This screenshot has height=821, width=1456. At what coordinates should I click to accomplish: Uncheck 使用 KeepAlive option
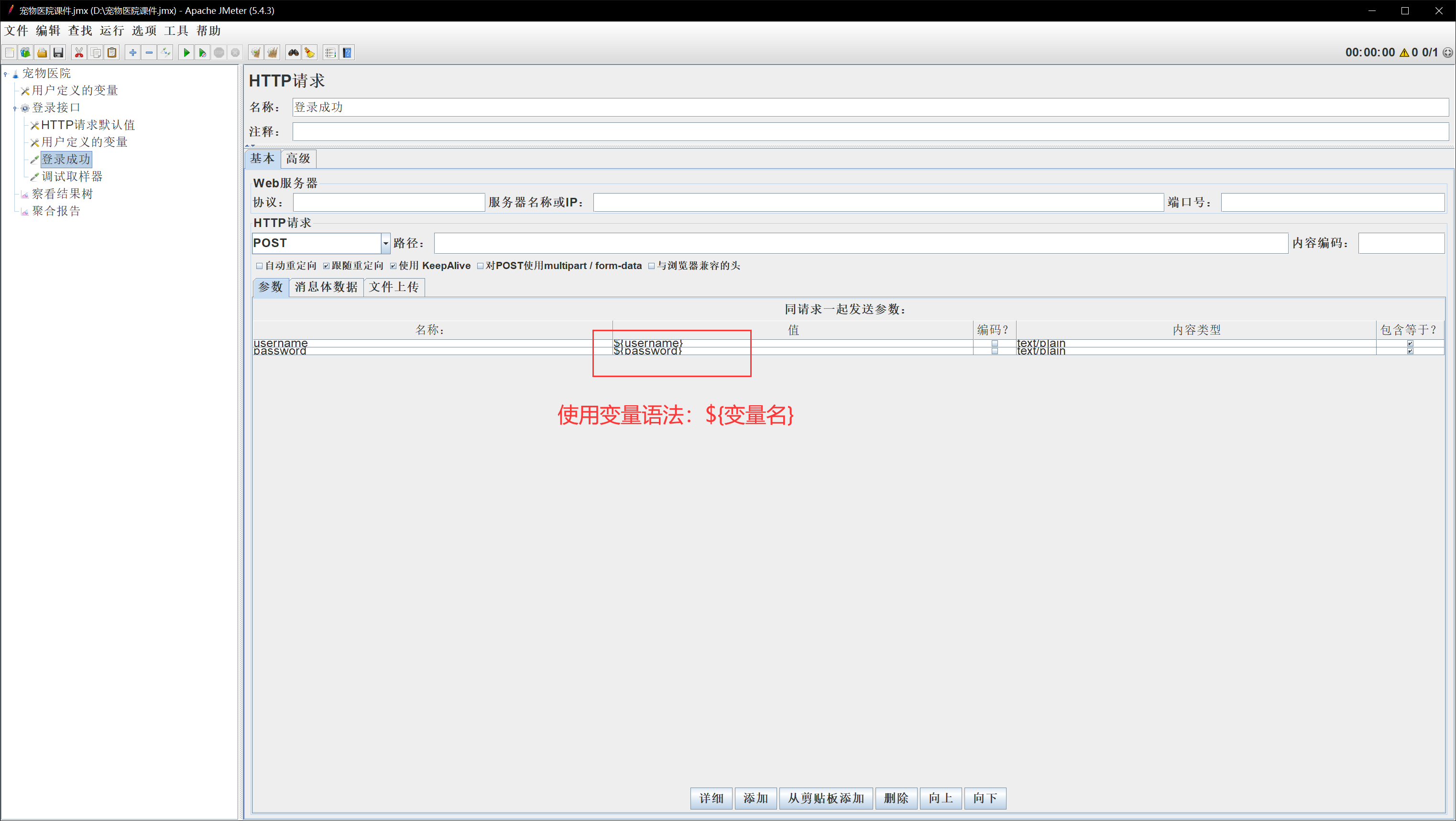pyautogui.click(x=394, y=266)
